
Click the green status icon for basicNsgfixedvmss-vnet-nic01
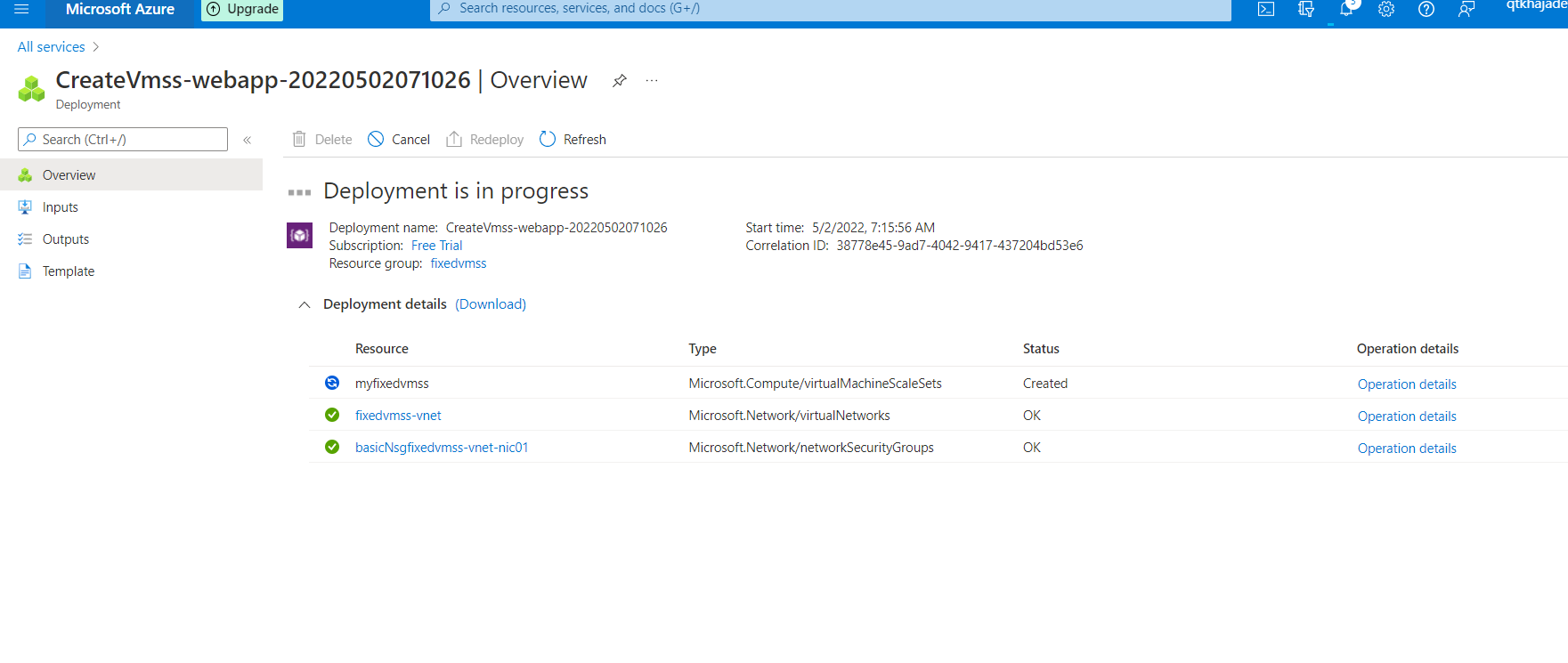[332, 447]
